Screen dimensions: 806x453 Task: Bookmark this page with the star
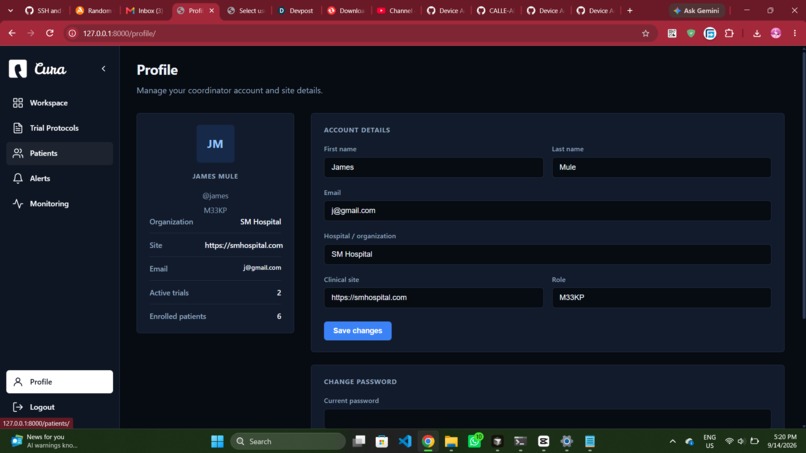pyautogui.click(x=646, y=33)
